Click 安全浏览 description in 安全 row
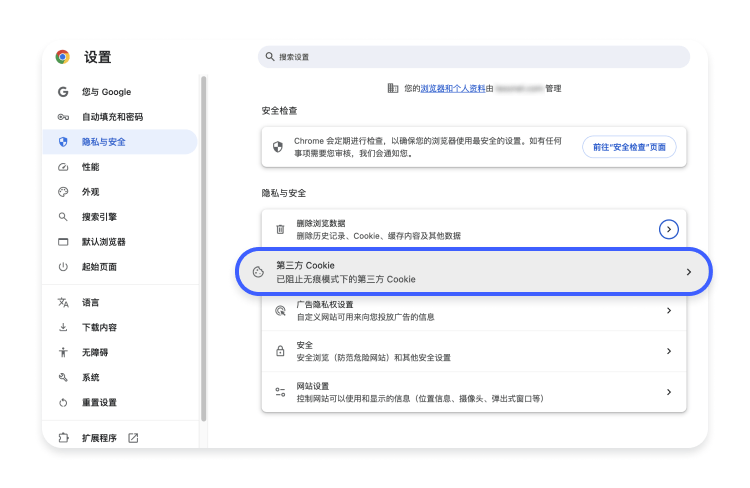Image resolution: width=750 pixels, height=488 pixels. click(x=374, y=358)
